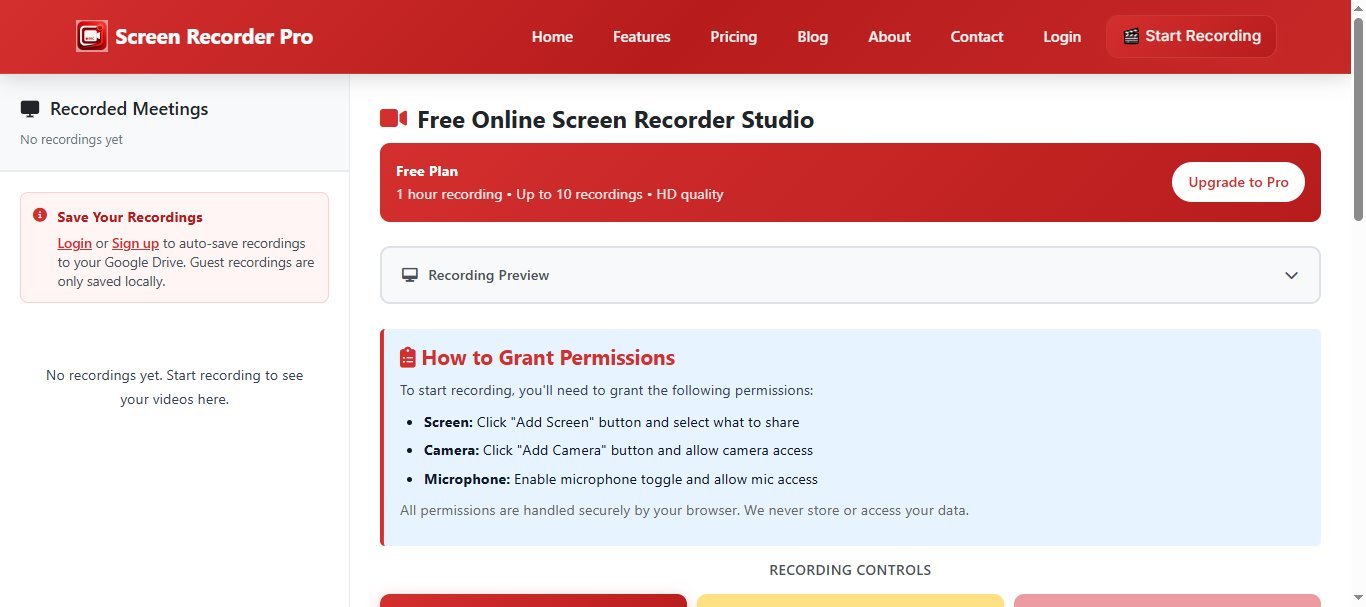The image size is (1366, 607).
Task: Click the Microphone permission instruction line
Action: 621,479
